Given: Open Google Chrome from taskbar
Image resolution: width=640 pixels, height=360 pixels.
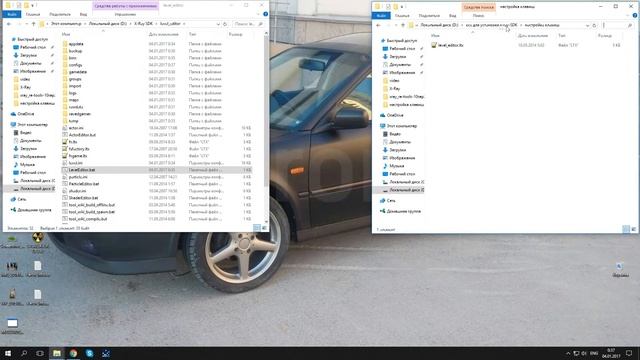Looking at the screenshot, I should [73, 353].
